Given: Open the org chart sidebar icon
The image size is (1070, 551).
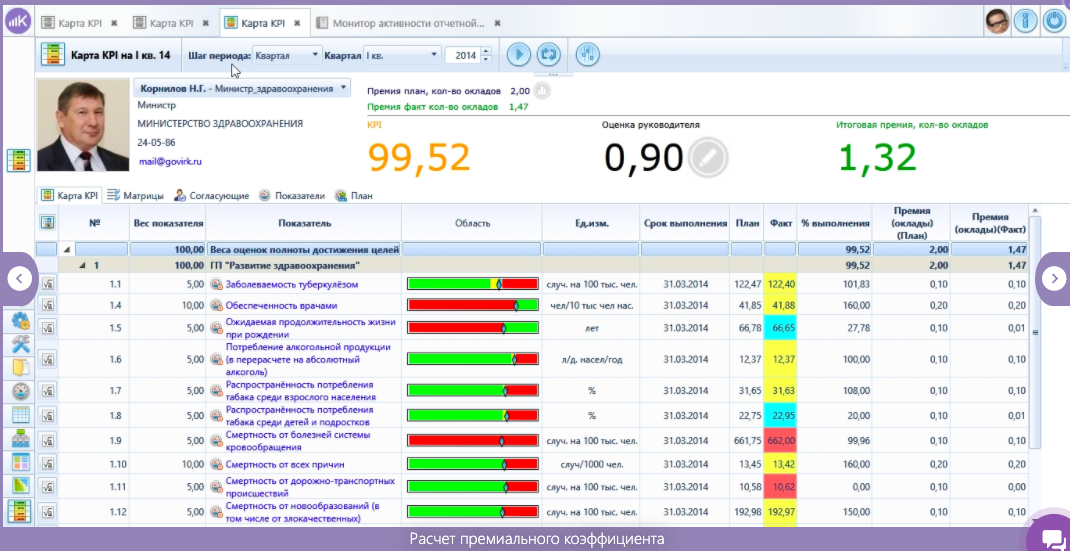Looking at the screenshot, I should point(20,439).
